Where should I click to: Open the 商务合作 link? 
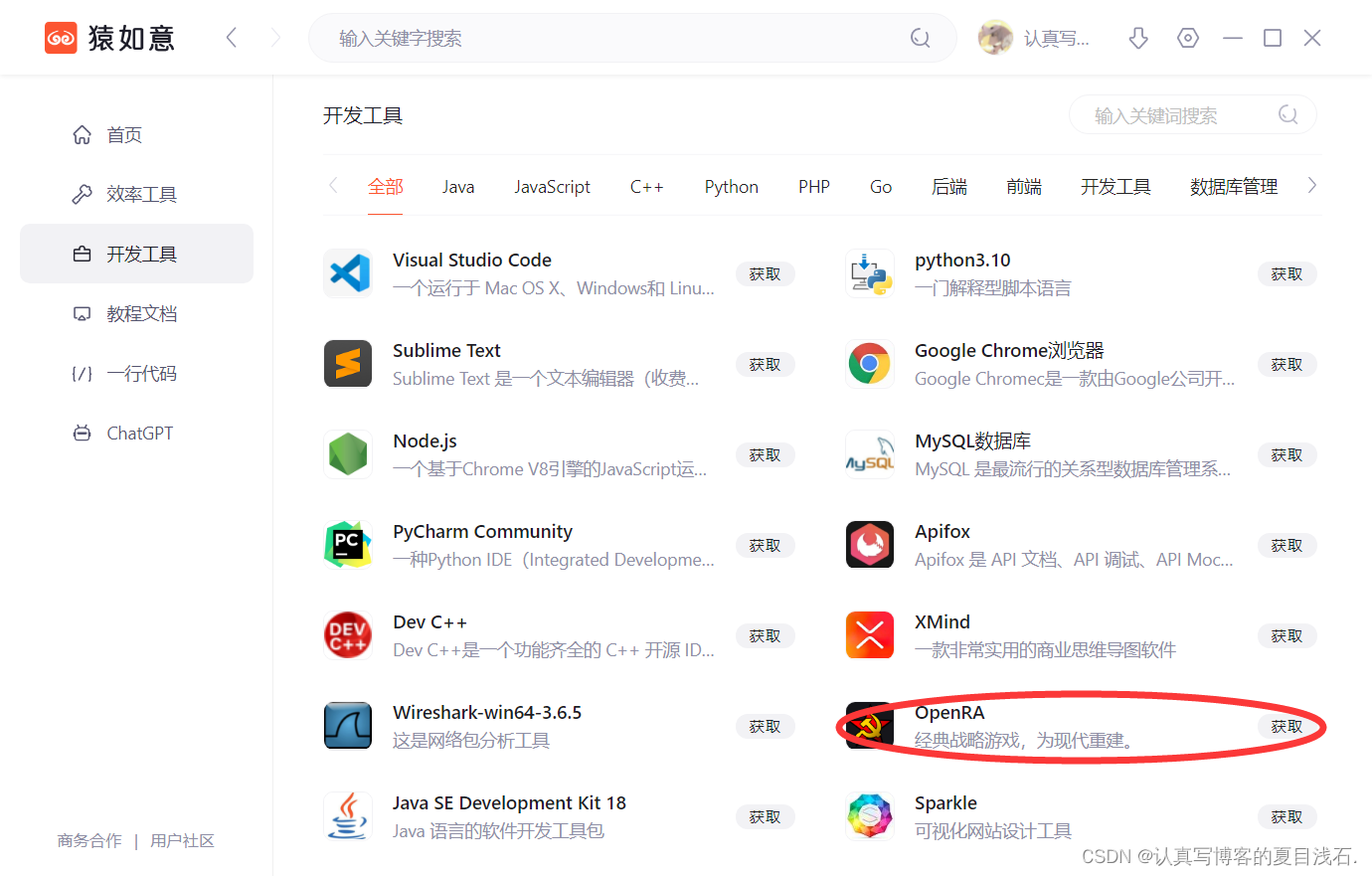click(x=89, y=840)
